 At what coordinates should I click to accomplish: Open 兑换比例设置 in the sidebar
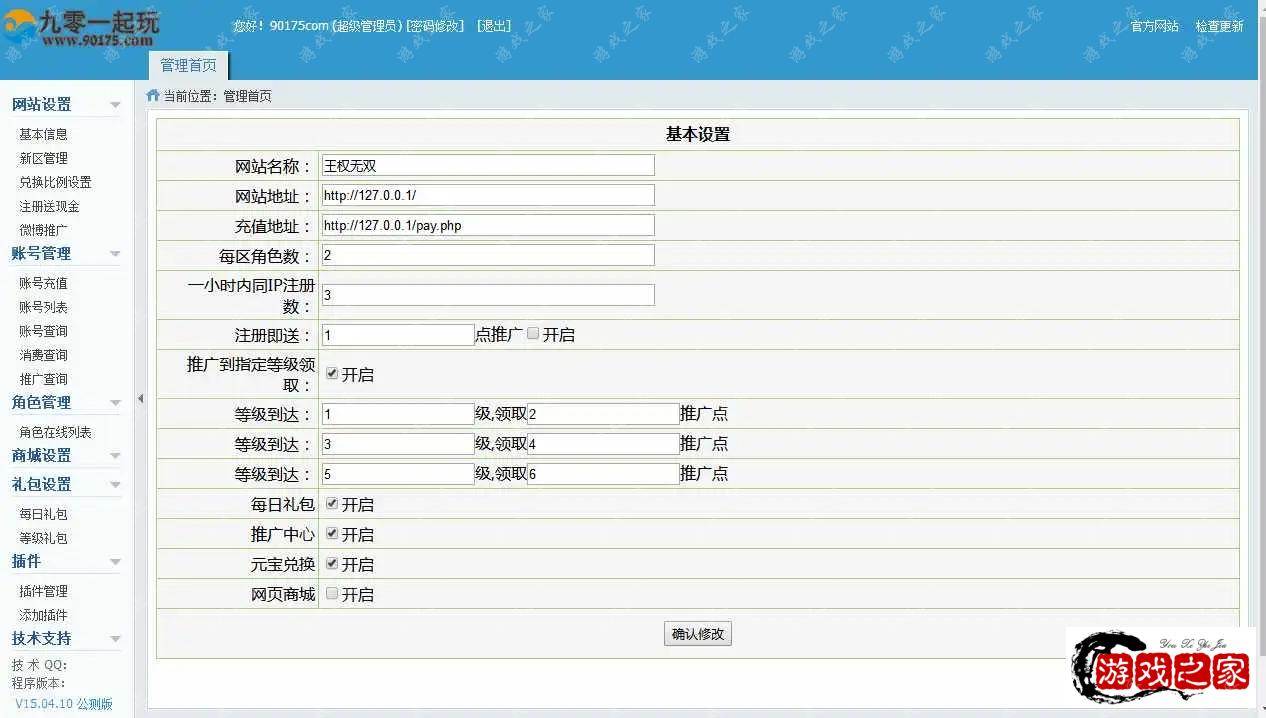[x=55, y=182]
